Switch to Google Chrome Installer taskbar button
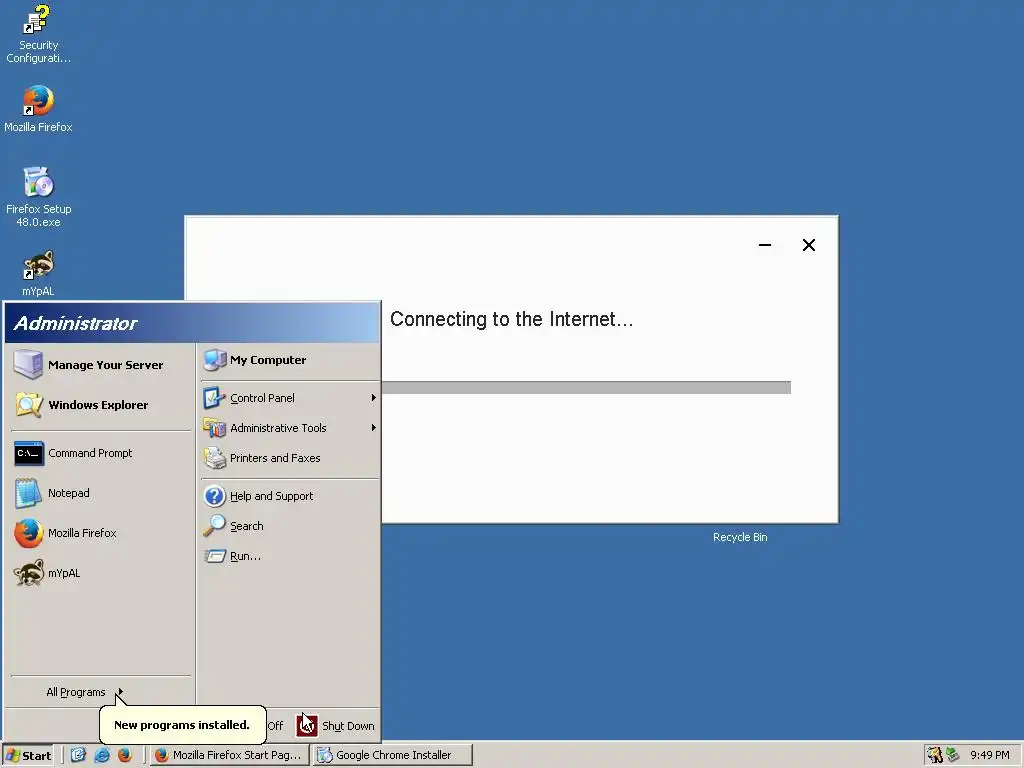Image resolution: width=1024 pixels, height=768 pixels. coord(392,755)
